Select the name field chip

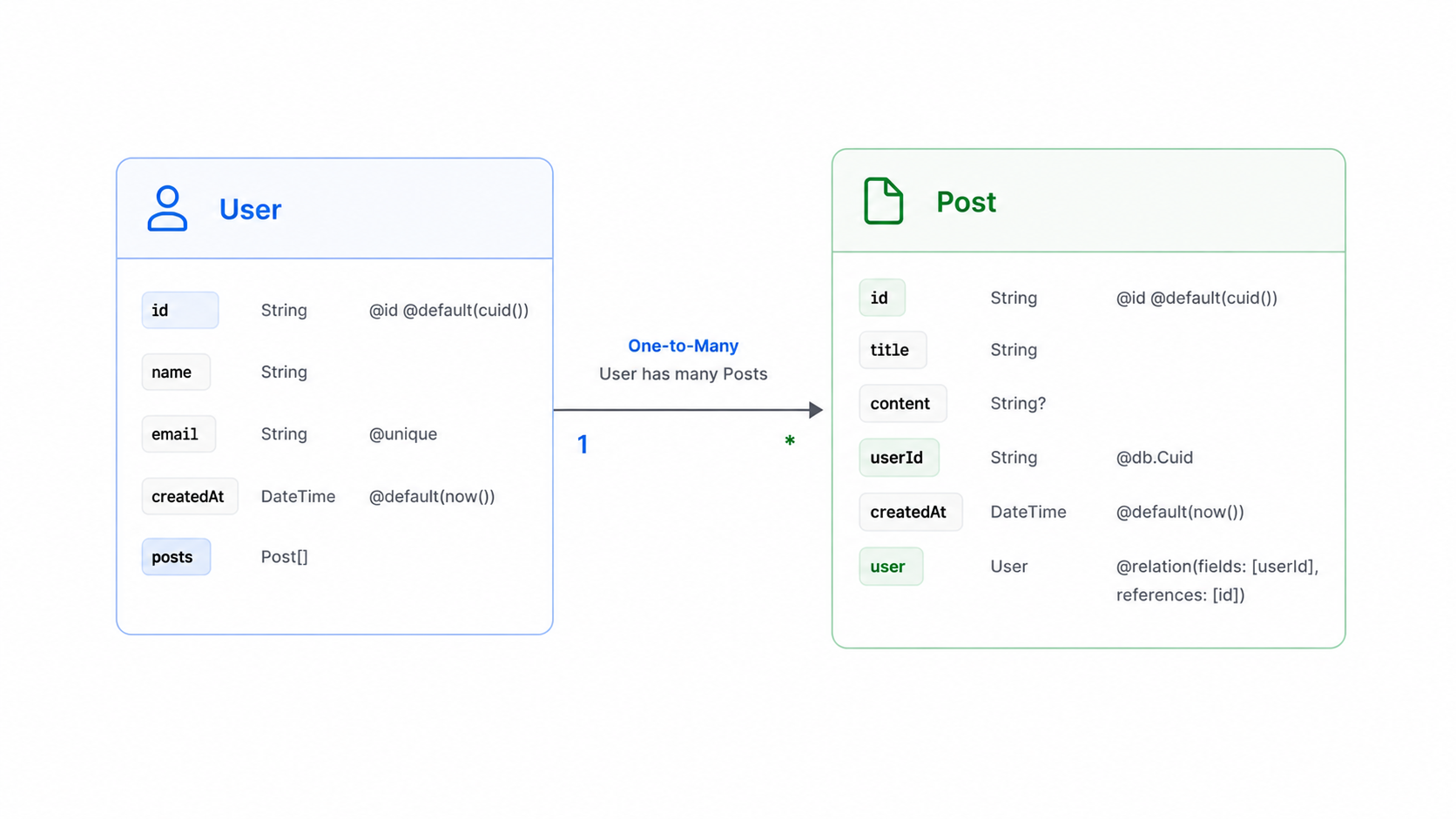click(x=176, y=372)
